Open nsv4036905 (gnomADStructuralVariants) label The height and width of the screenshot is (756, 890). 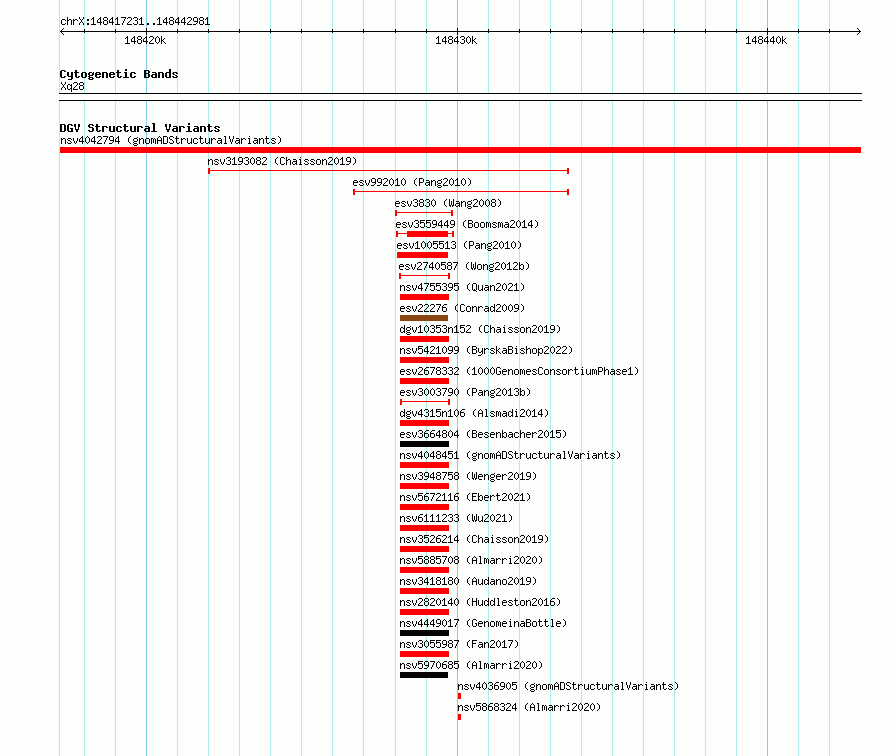(x=568, y=686)
